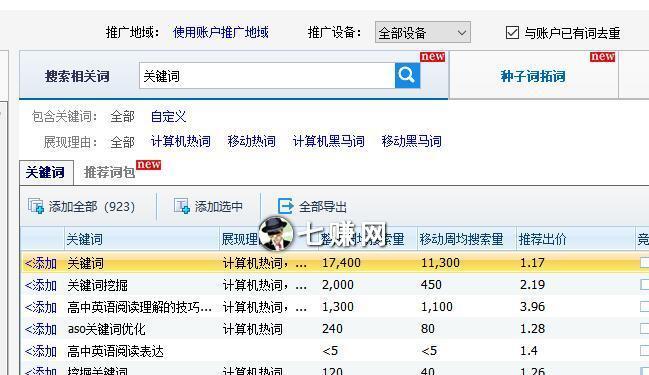
Task: Click <添加 for the 高中英语阅读表达 row
Action: pyautogui.click(x=41, y=351)
